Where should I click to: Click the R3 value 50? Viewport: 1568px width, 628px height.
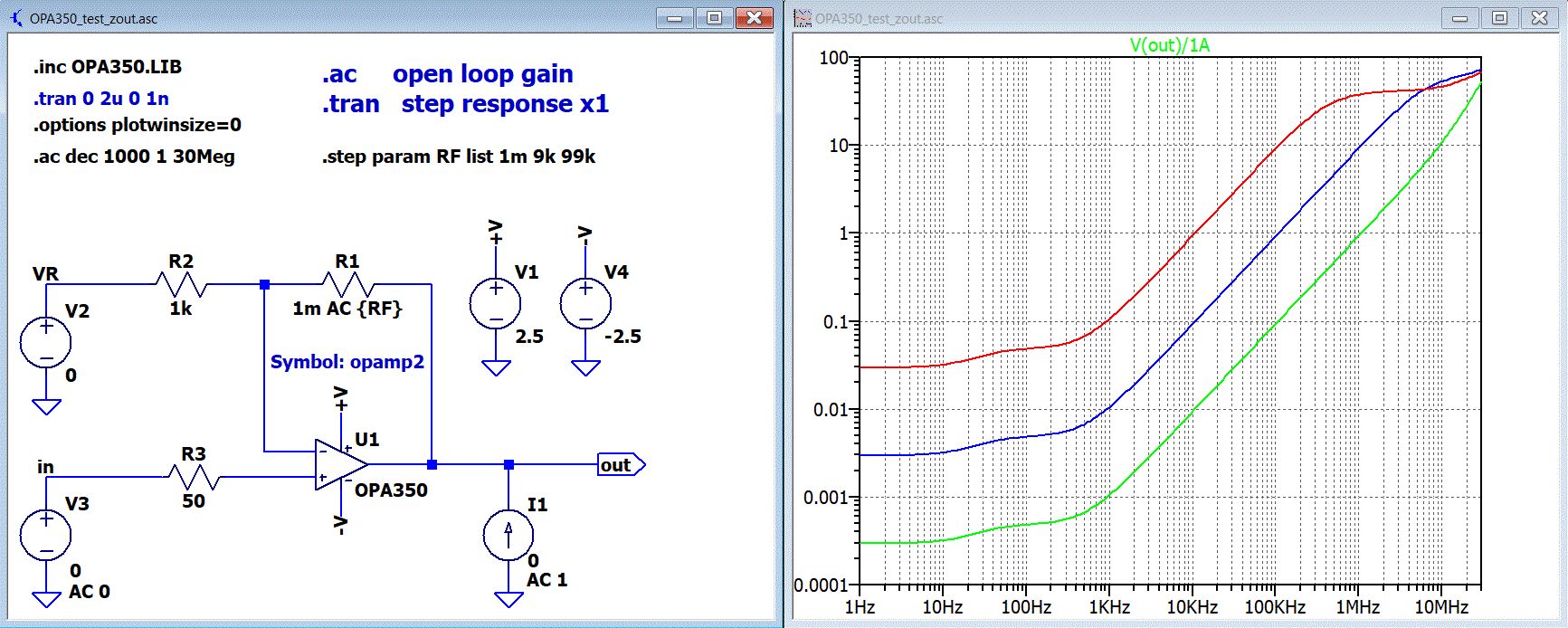point(194,501)
